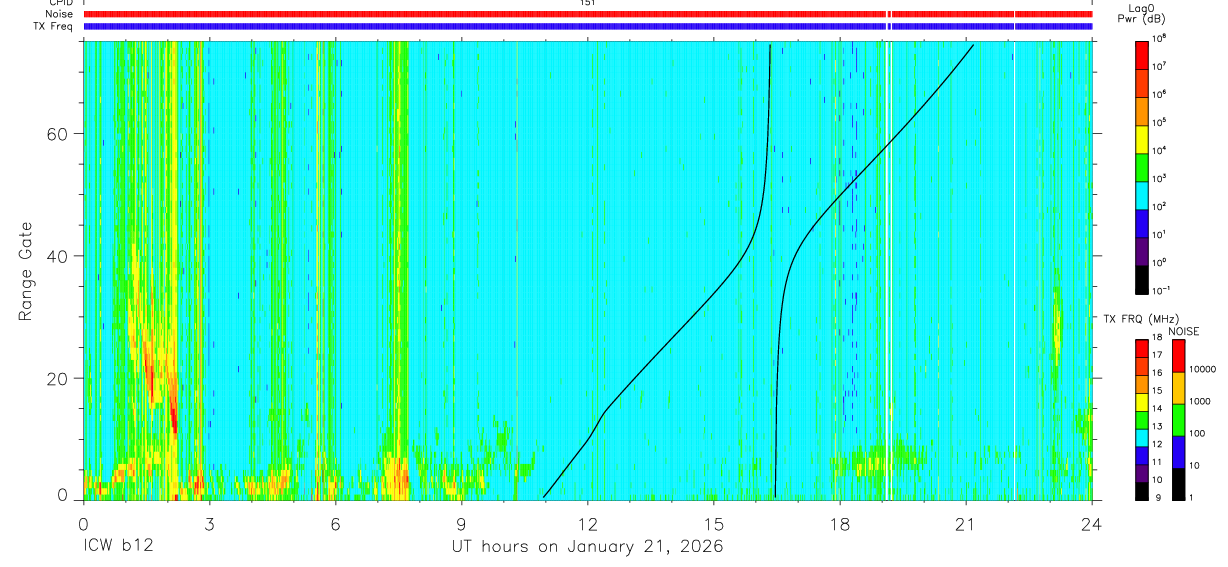Viewport: 1228px width, 567px height.
Task: Click the cyan 12–13 MHz segment in TX FRQ colorbar
Action: [x=1144, y=438]
